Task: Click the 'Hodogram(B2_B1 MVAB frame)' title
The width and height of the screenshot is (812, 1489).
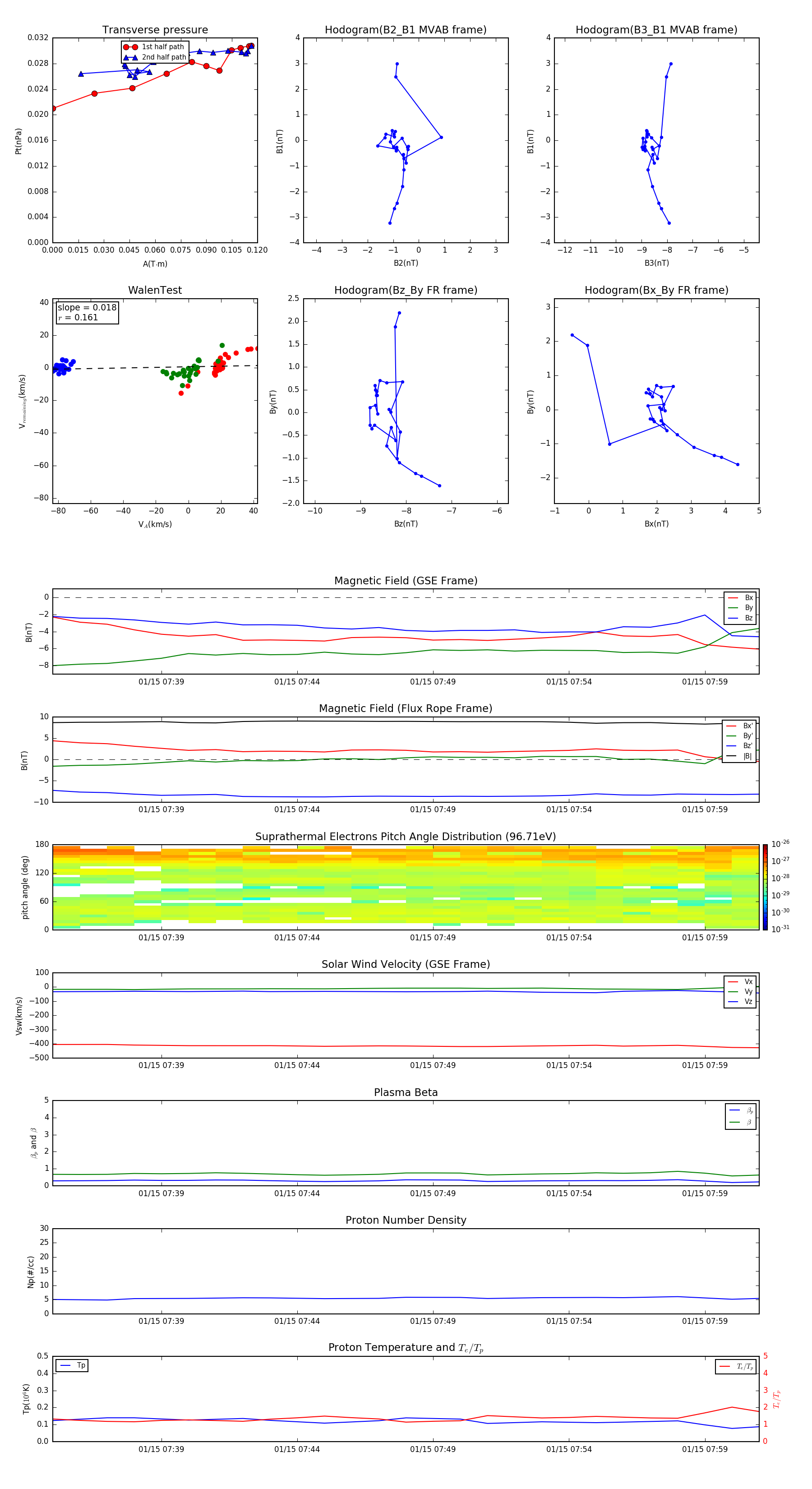Action: pyautogui.click(x=405, y=30)
